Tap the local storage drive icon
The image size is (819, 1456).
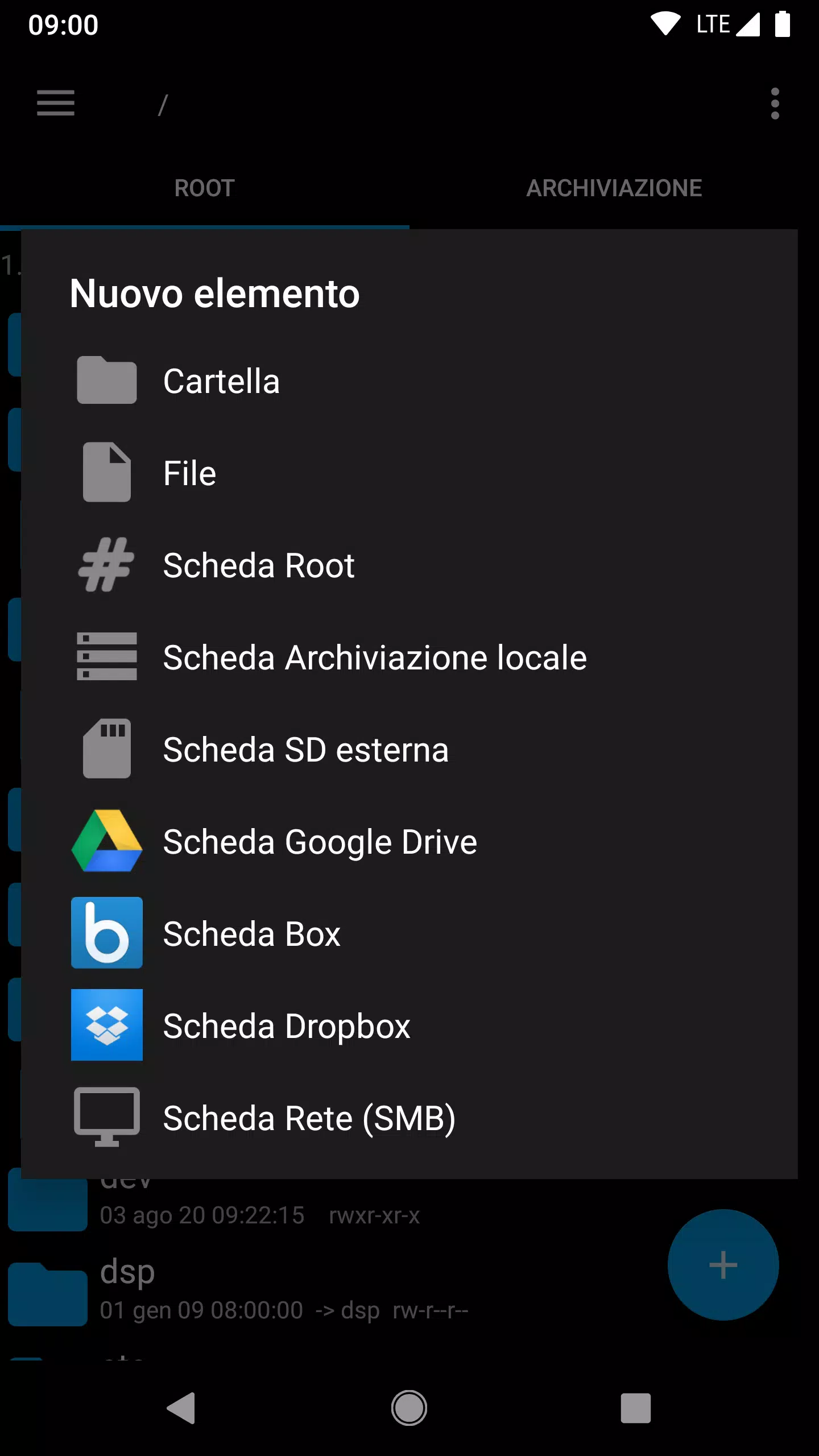[107, 656]
